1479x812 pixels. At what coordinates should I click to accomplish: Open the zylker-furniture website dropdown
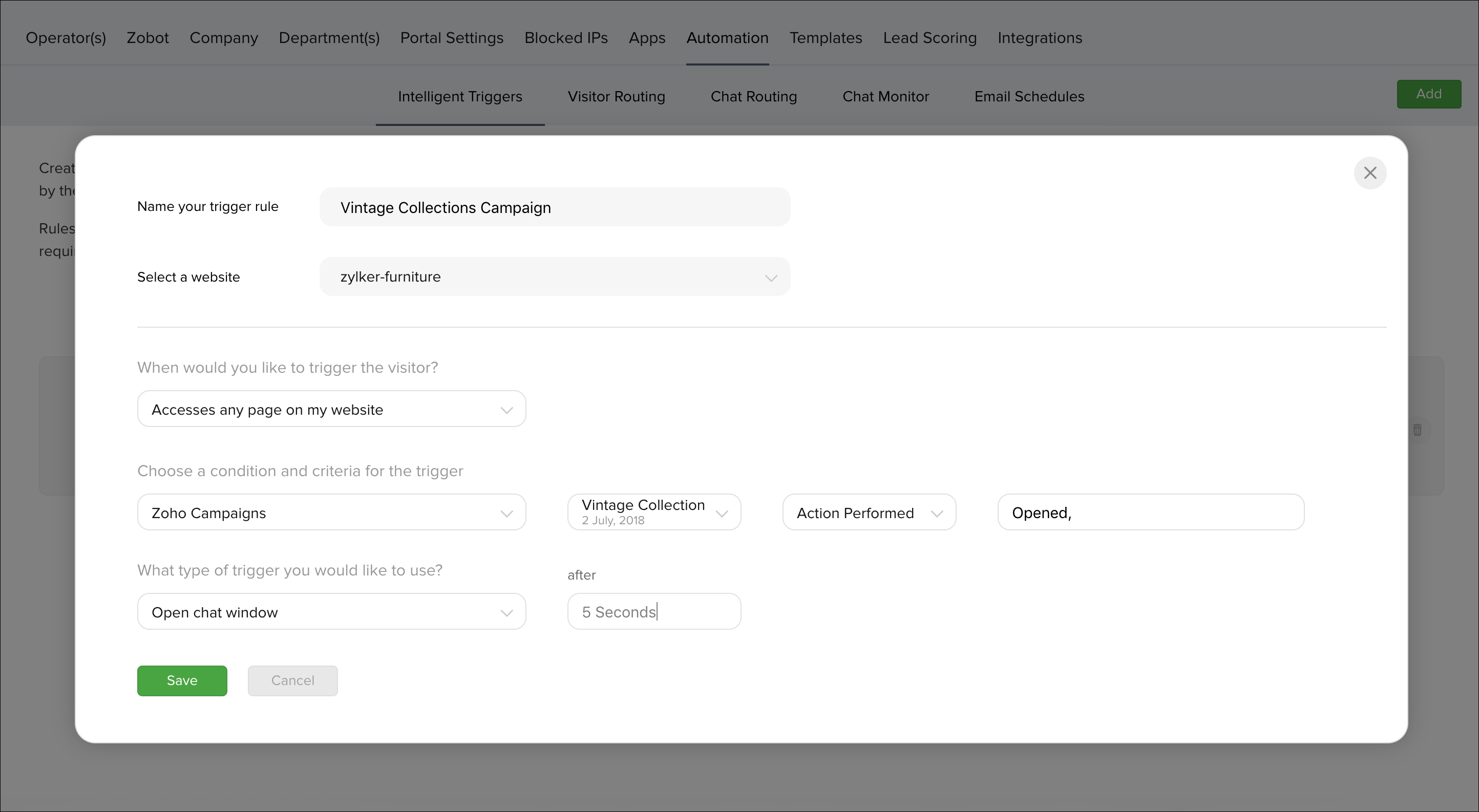(x=555, y=276)
